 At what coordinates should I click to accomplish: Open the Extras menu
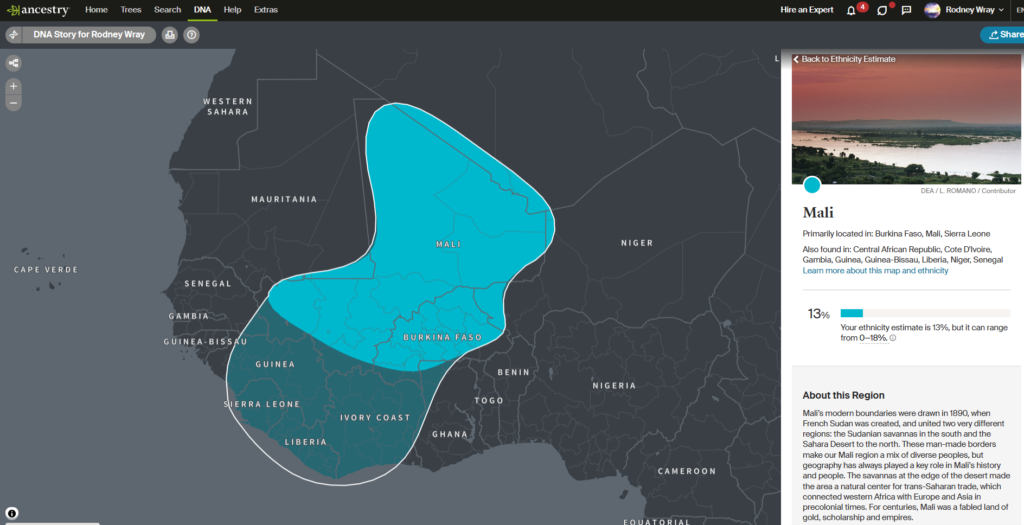265,10
